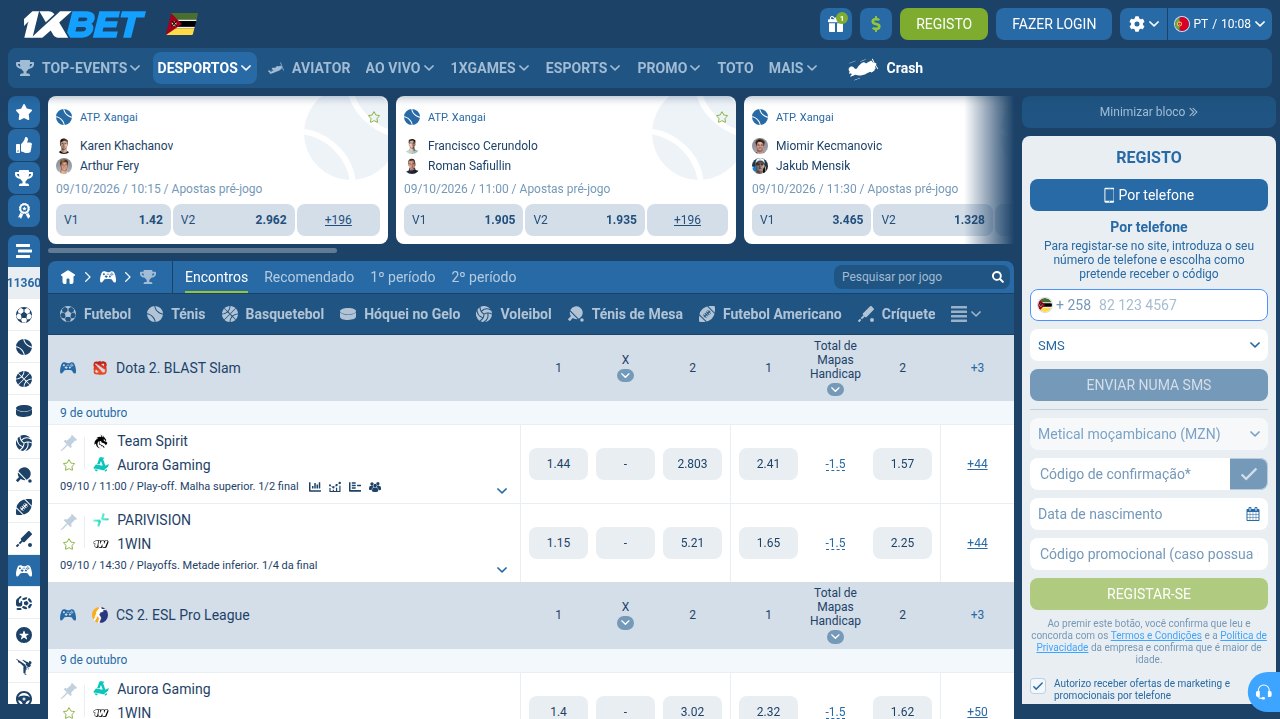Click home icon in breadcrumb
The image size is (1280, 719).
pyautogui.click(x=68, y=277)
